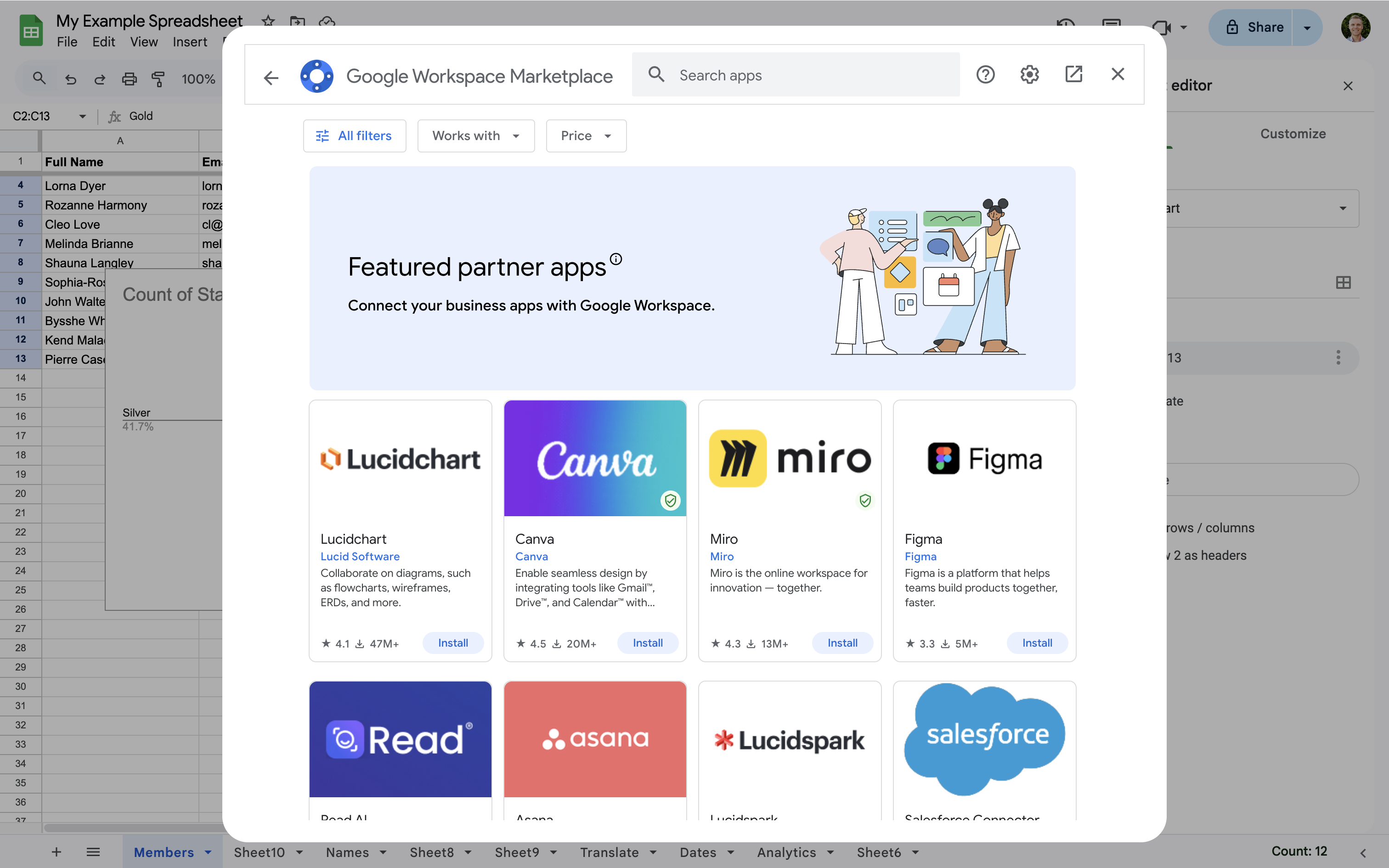Install the Canva app
The image size is (1389, 868).
click(x=648, y=643)
